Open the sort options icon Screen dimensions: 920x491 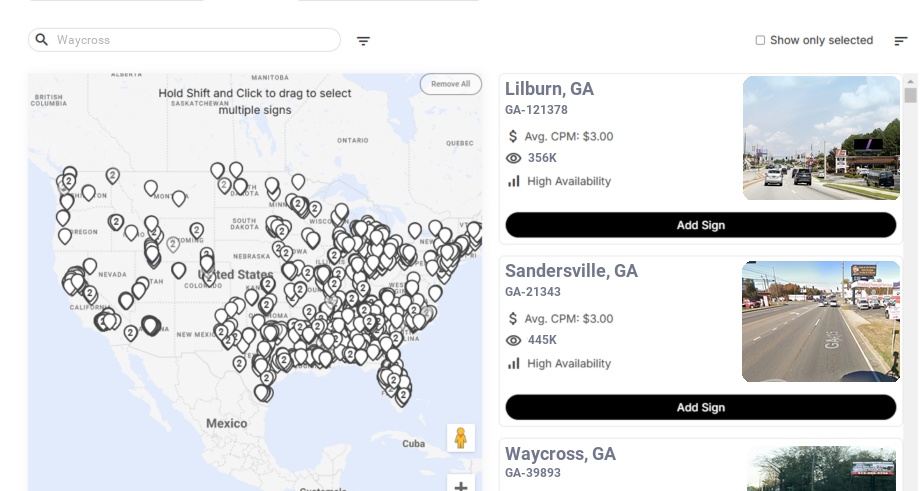coord(901,41)
